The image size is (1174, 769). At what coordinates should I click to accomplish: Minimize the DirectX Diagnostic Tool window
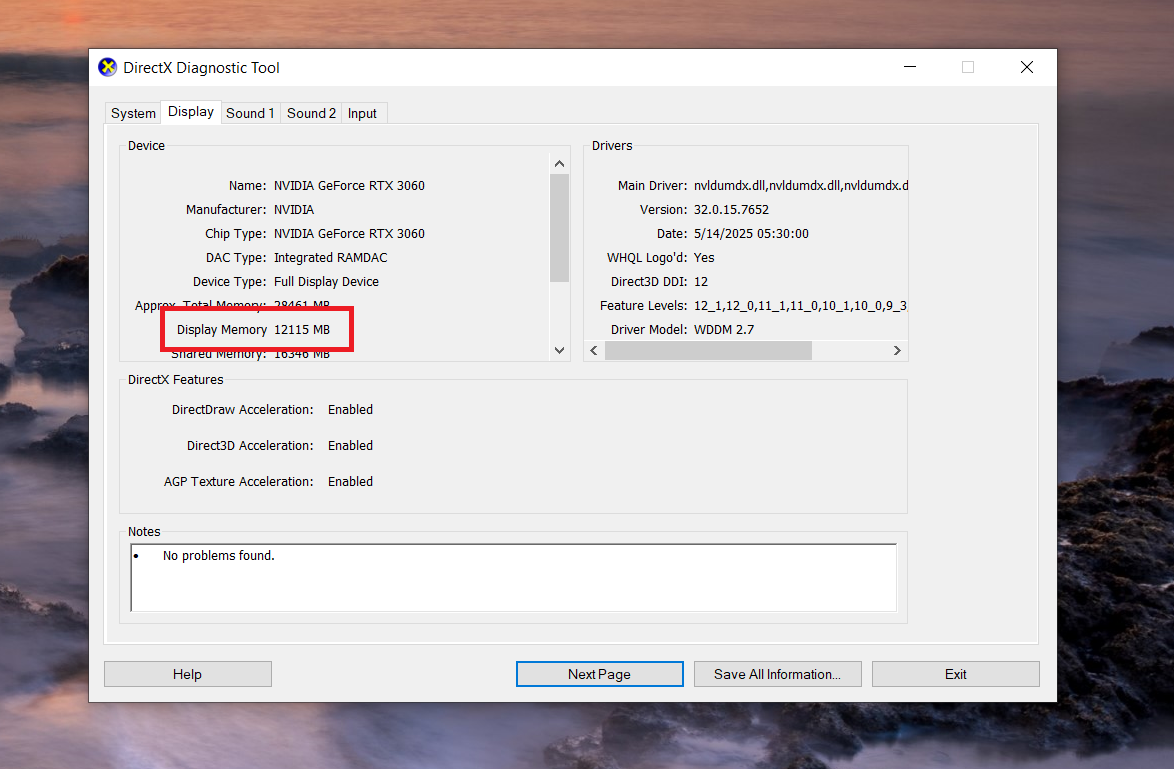click(909, 67)
